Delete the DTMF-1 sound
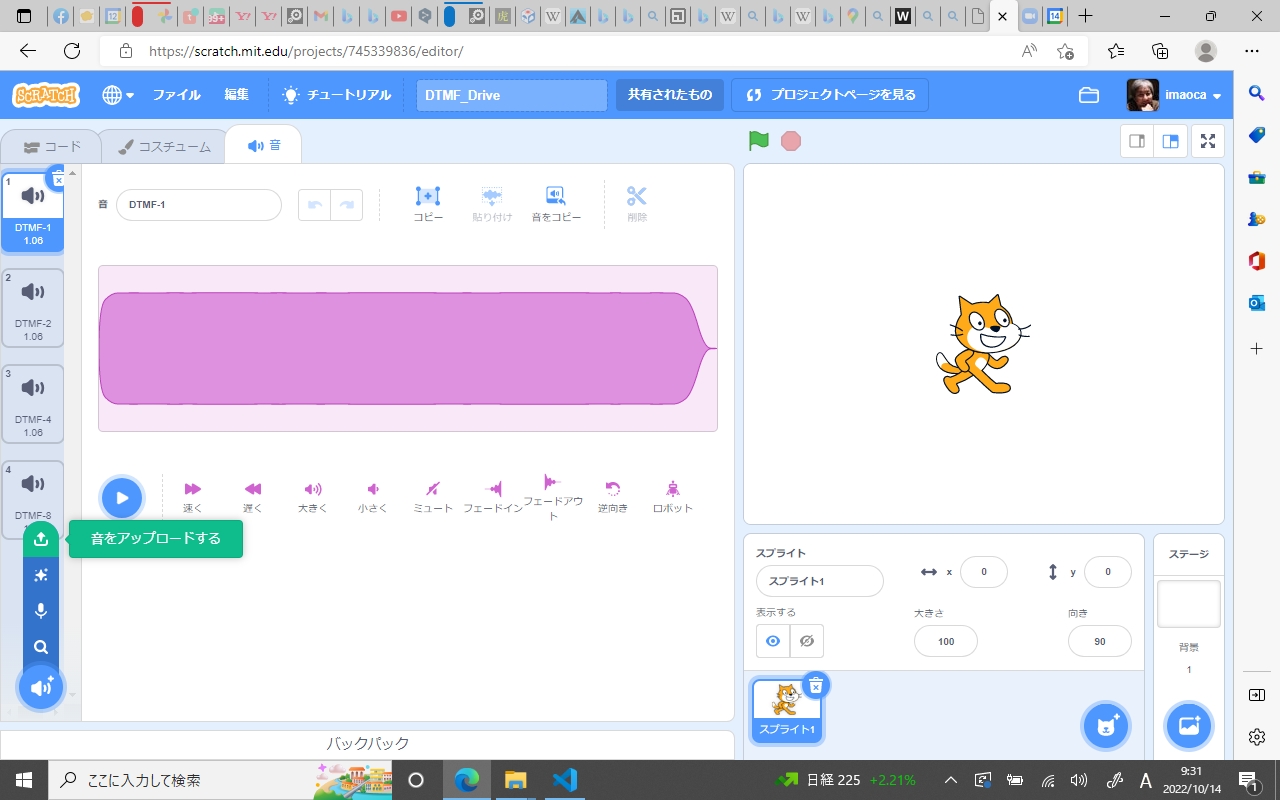 [x=58, y=178]
